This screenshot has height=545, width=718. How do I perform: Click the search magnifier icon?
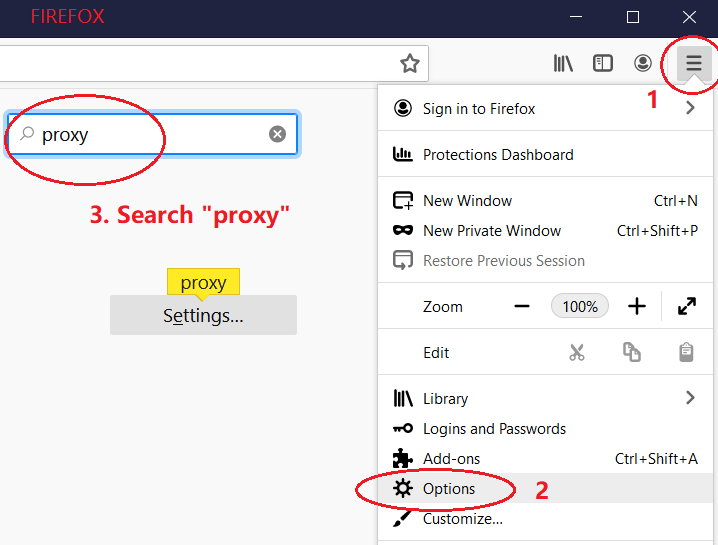point(27,134)
